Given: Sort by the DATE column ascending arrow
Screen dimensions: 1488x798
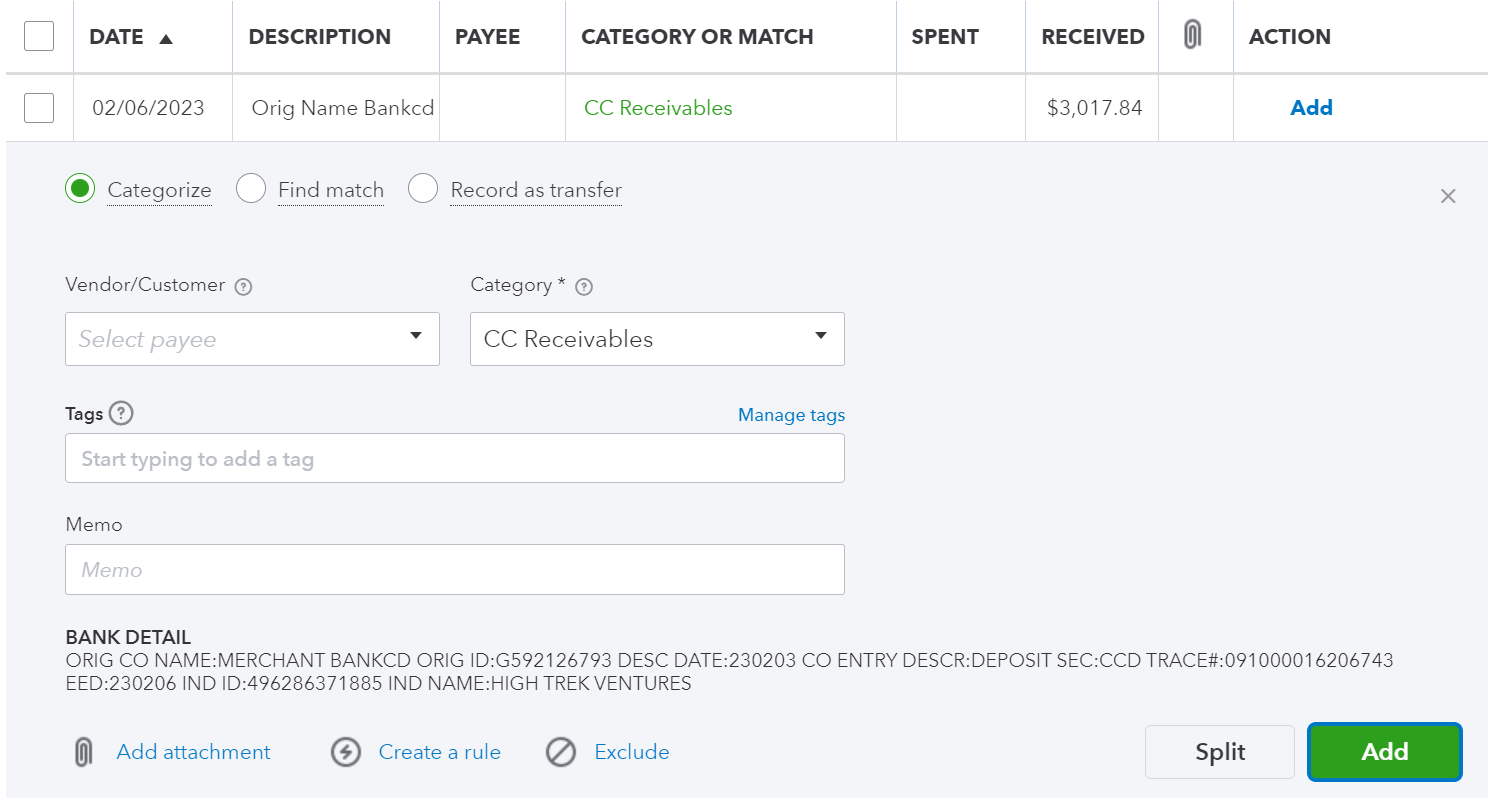Looking at the screenshot, I should pos(166,38).
